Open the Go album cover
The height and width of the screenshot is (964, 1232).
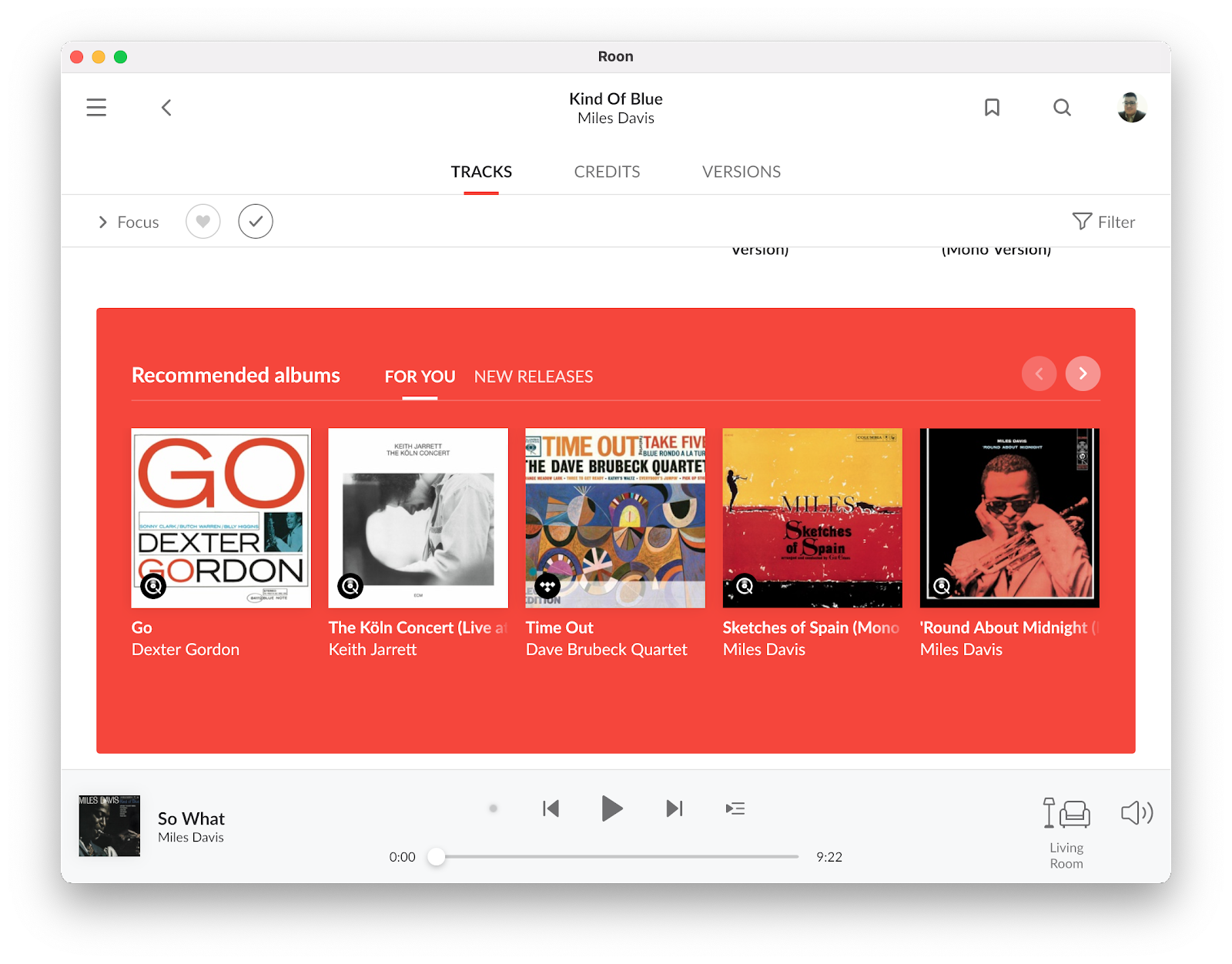pyautogui.click(x=221, y=518)
